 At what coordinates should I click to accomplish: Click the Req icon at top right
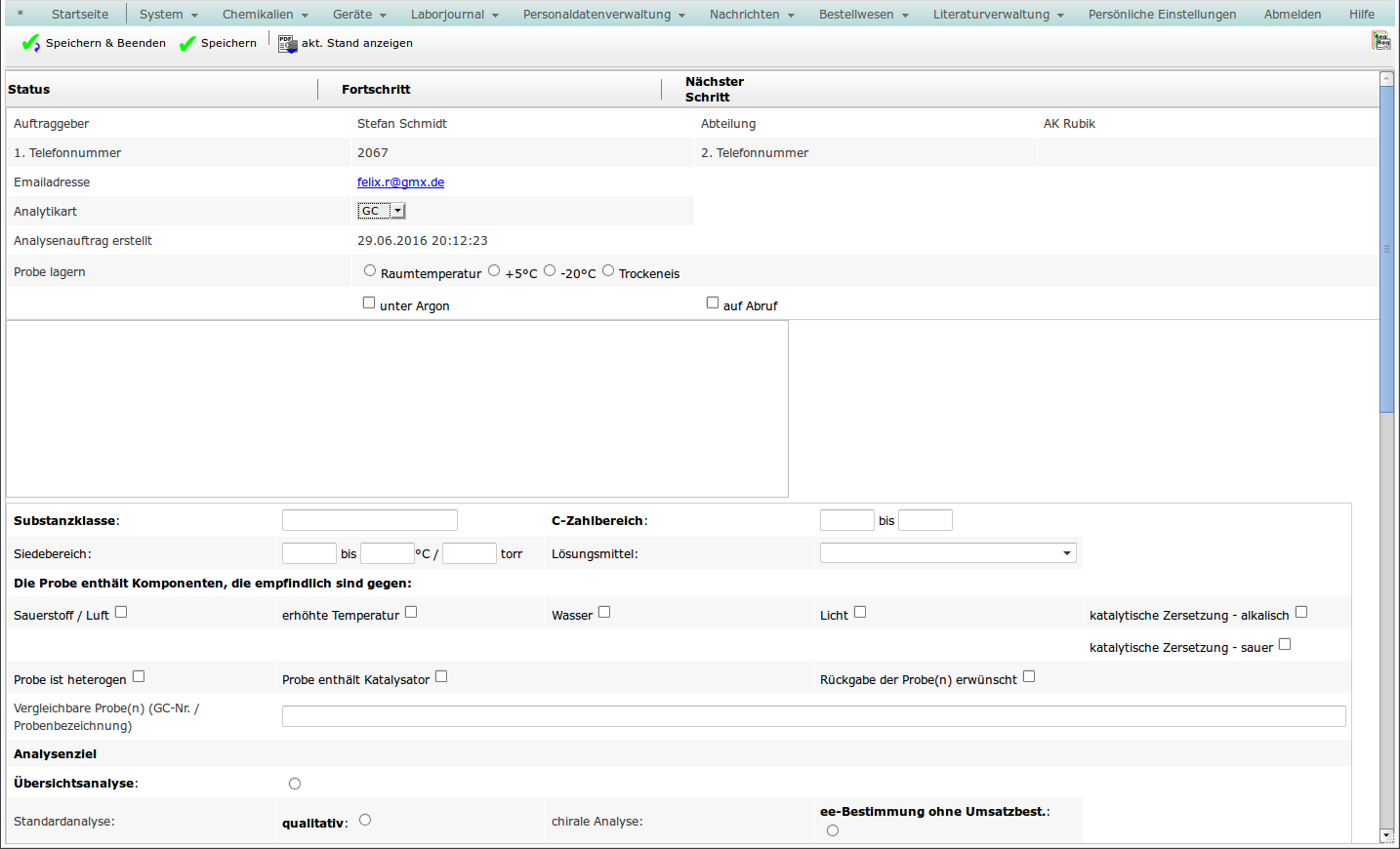[1380, 40]
